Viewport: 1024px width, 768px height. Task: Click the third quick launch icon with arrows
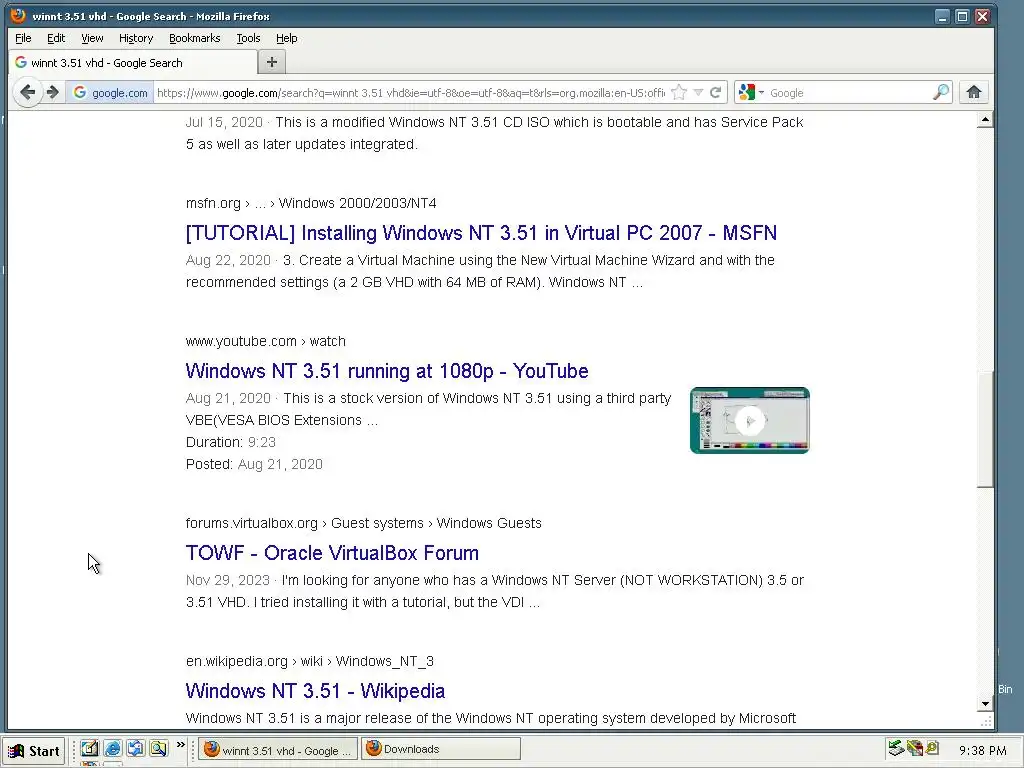135,748
